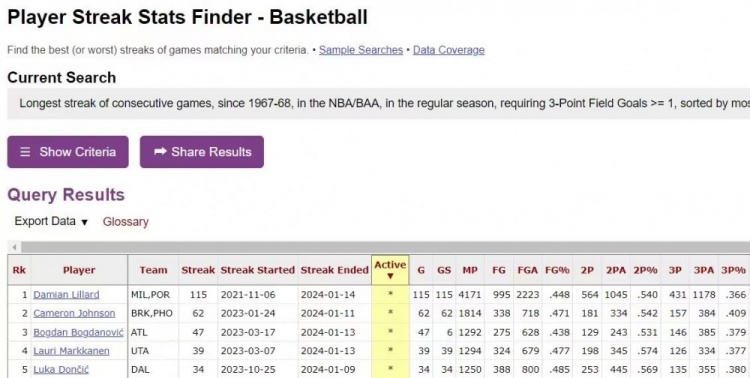Sort by the FG% column header
The width and height of the screenshot is (750, 378).
(557, 270)
